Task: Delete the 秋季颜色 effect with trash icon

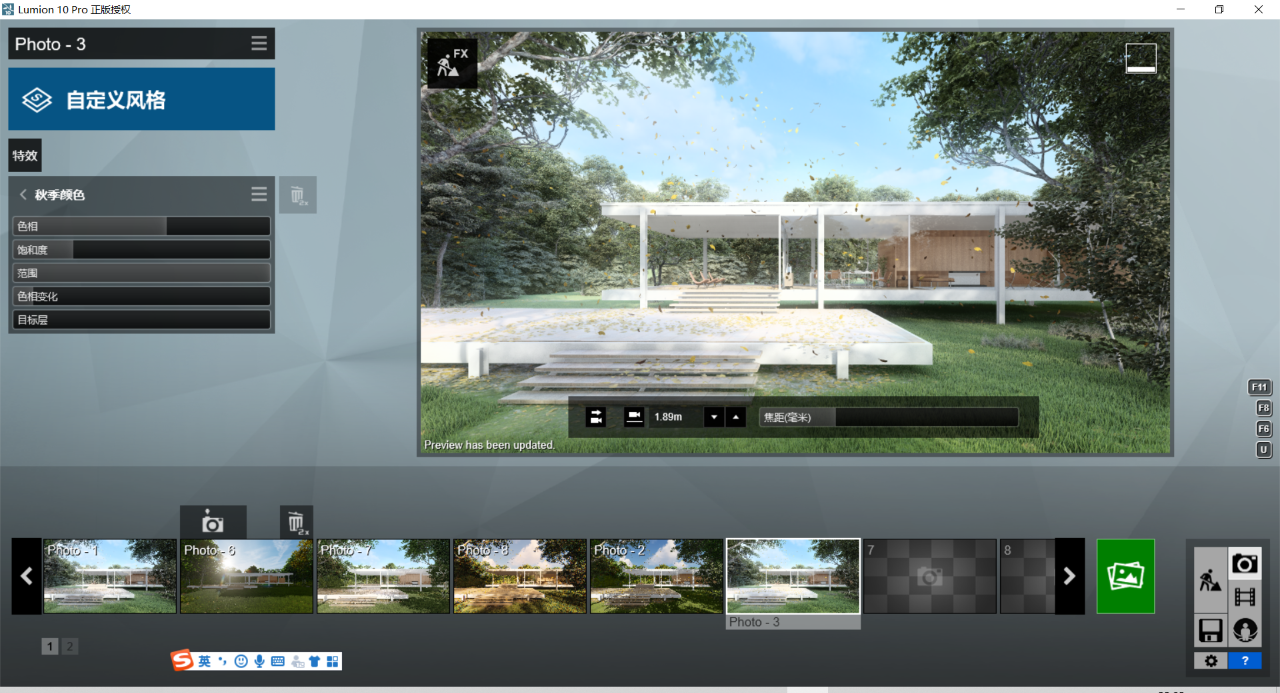Action: (298, 195)
